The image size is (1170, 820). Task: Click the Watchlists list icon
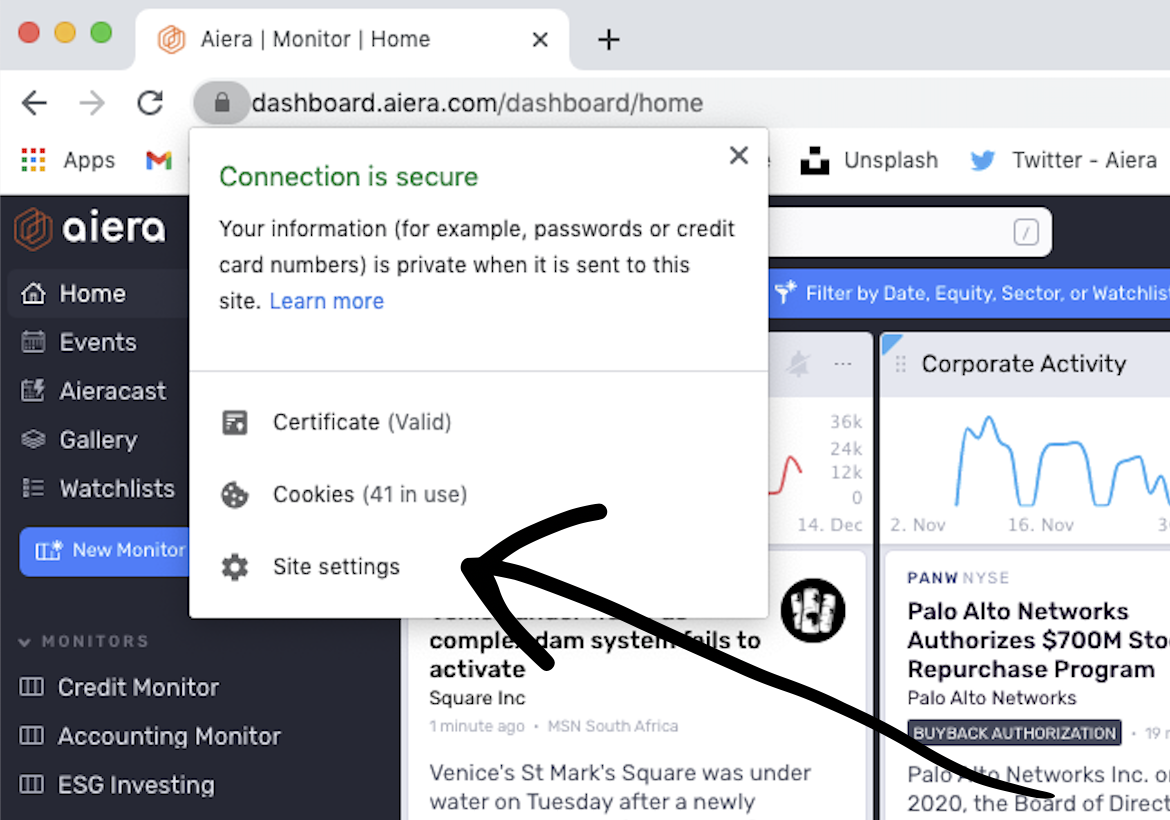(x=34, y=488)
